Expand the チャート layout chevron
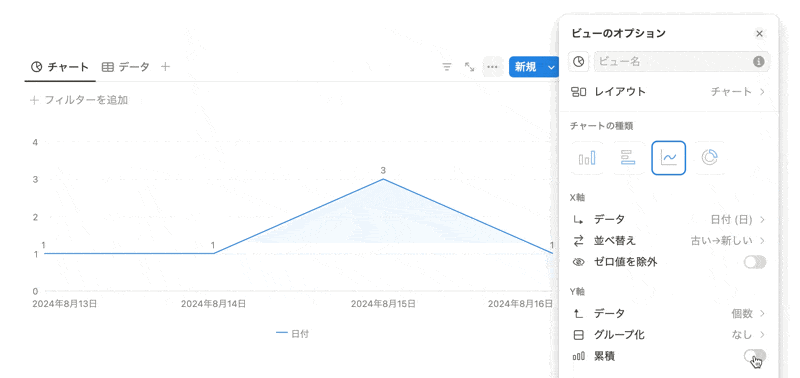800x378 pixels. [763, 92]
